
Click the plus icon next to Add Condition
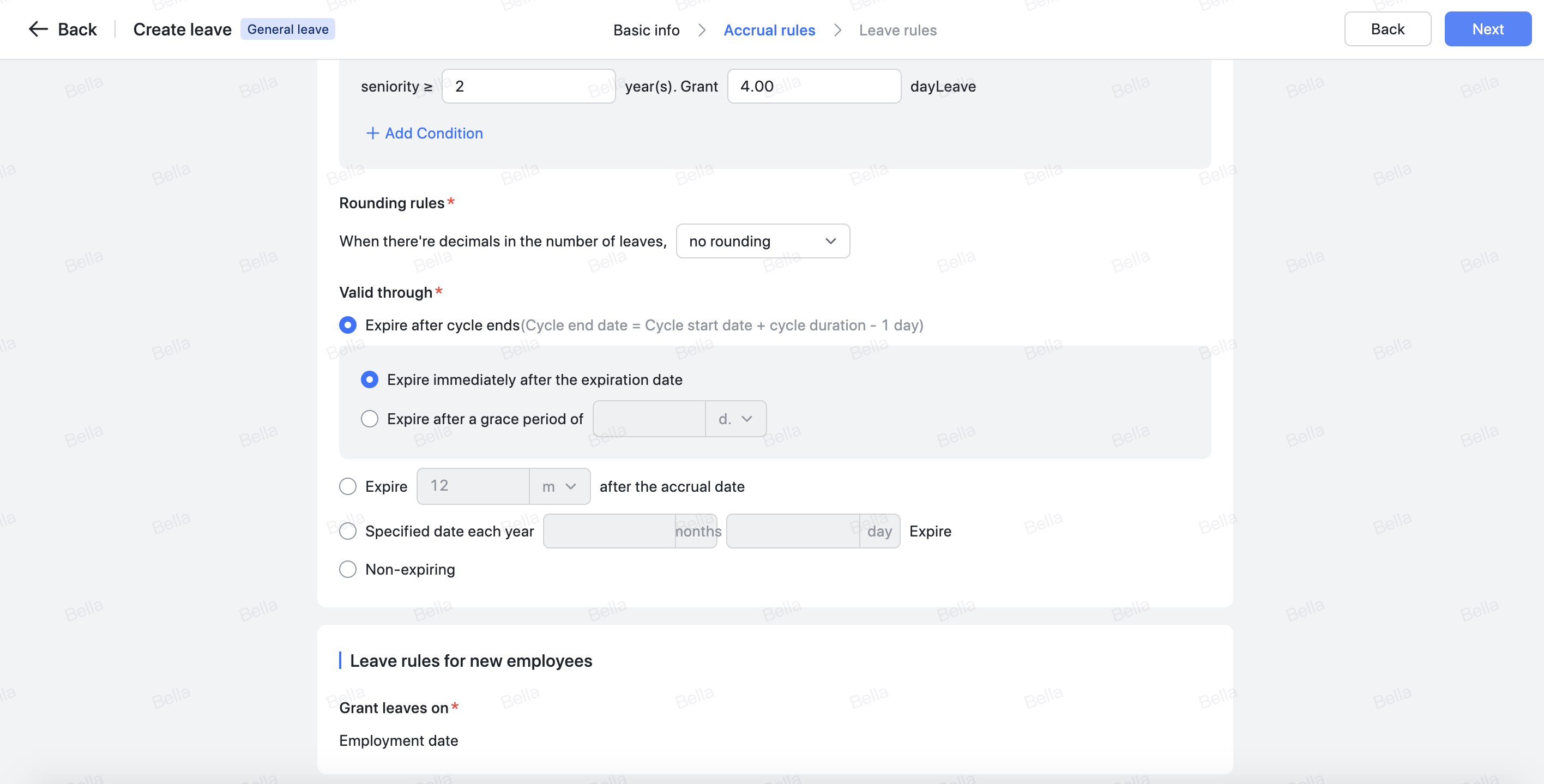point(372,133)
